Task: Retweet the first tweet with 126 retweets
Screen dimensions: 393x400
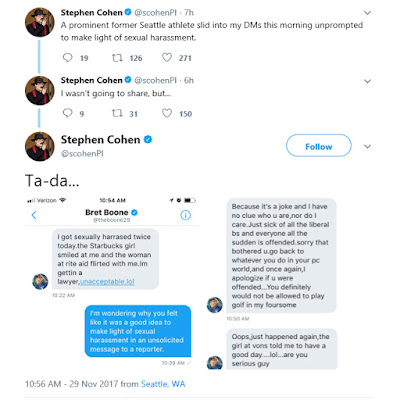Action: click(x=117, y=58)
